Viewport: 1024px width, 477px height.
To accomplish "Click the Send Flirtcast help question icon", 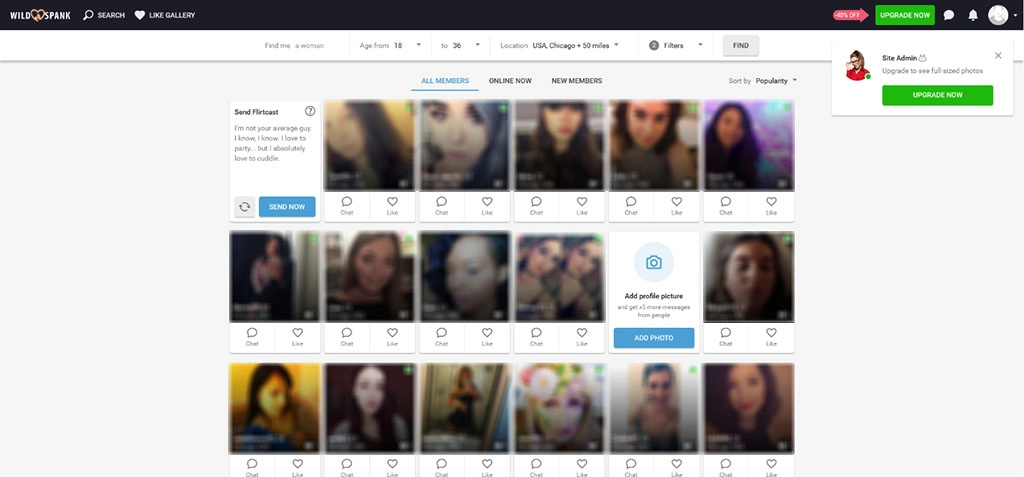I will (x=310, y=111).
